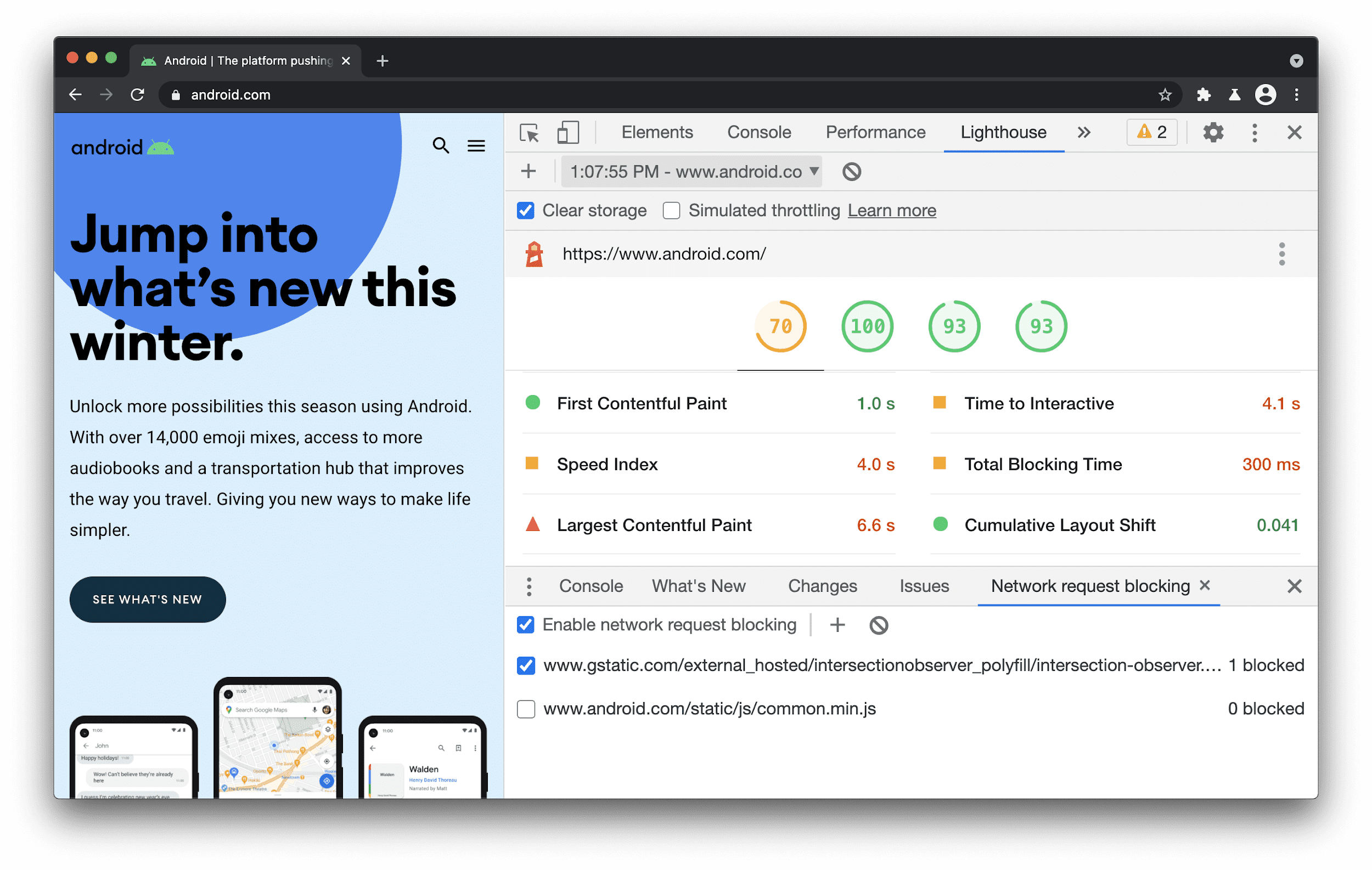
Task: Click the DevTools close panel icon
Action: pyautogui.click(x=1295, y=131)
